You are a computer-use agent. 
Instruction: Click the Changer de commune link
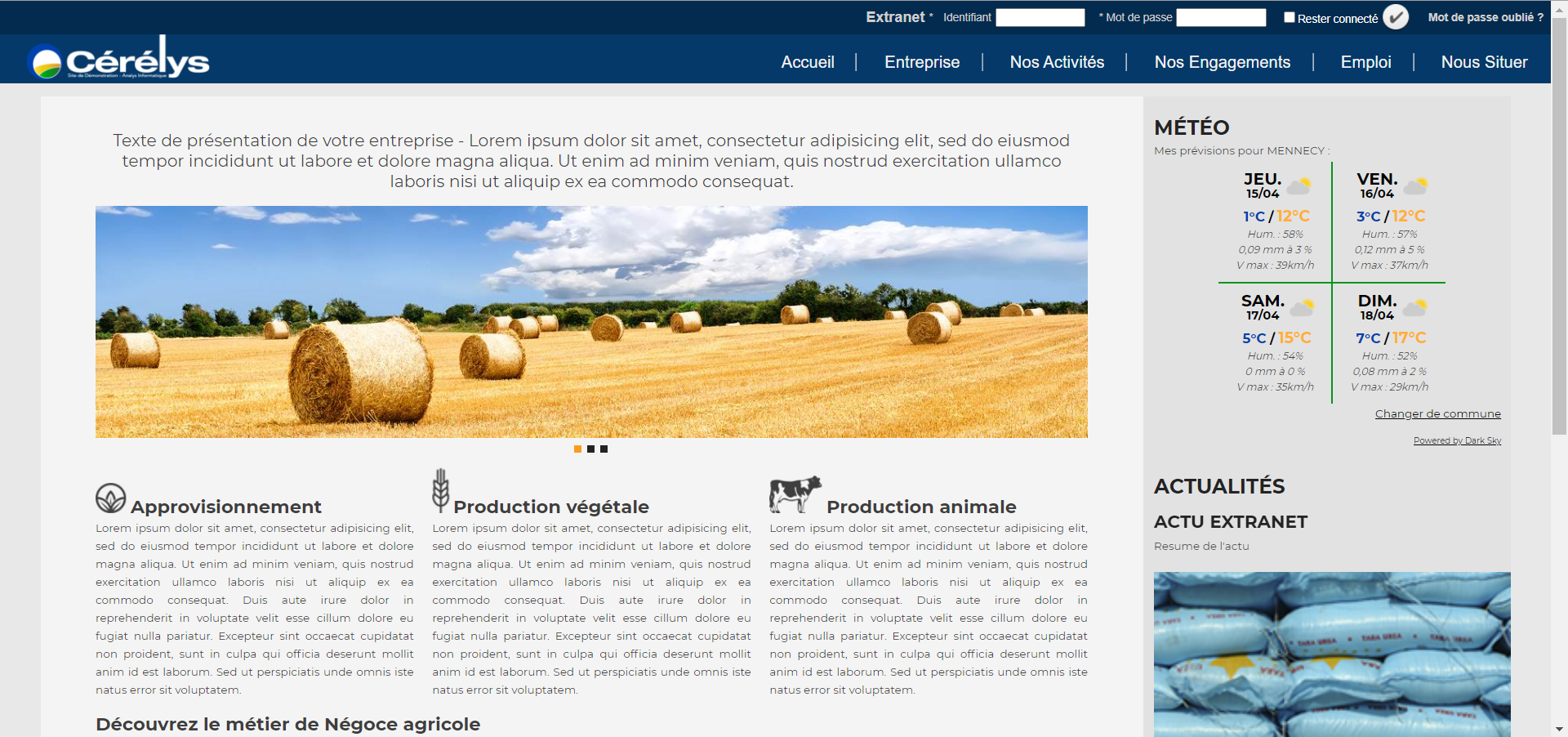click(1437, 413)
